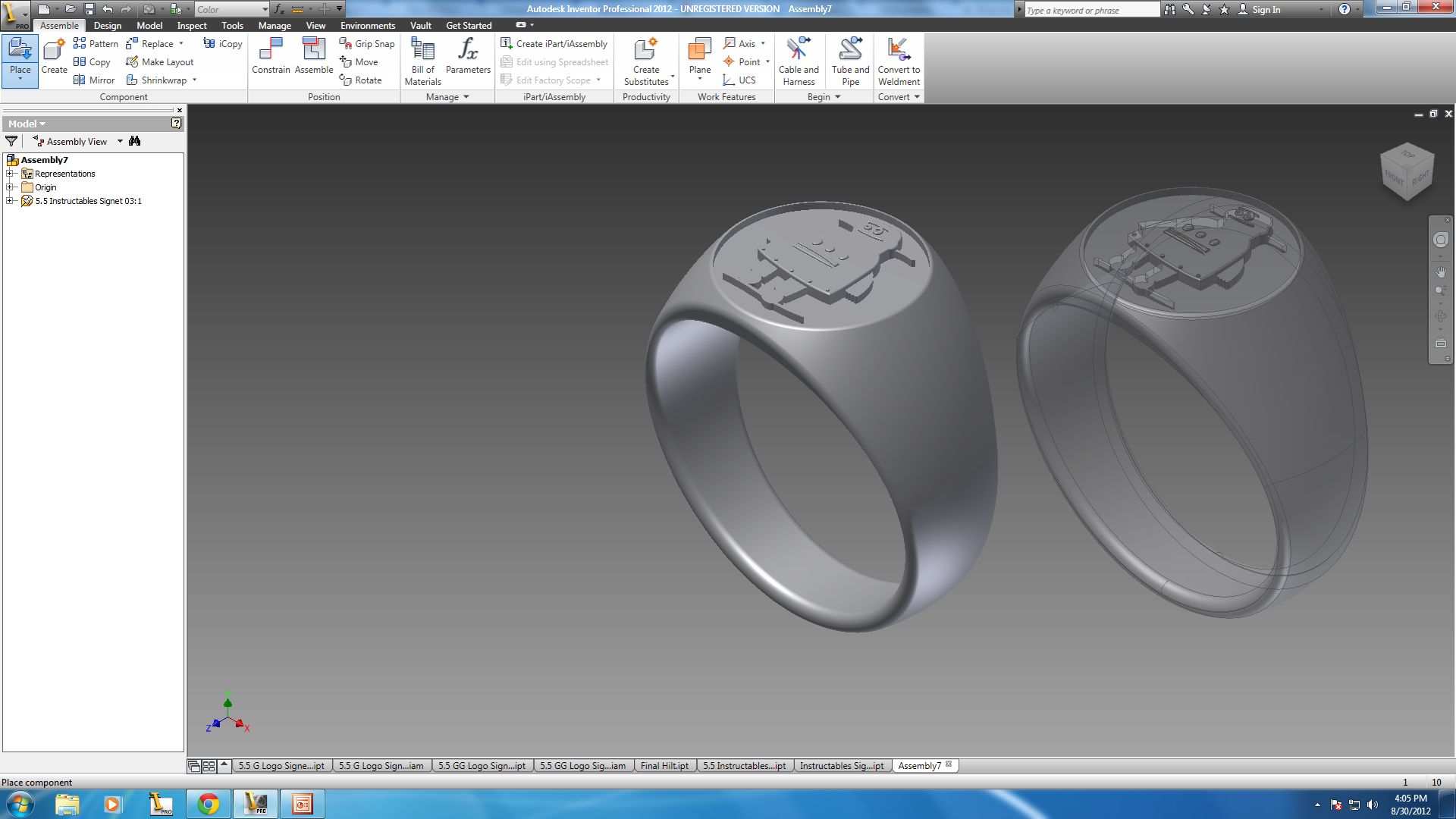Activate the Pattern component tool

[96, 43]
